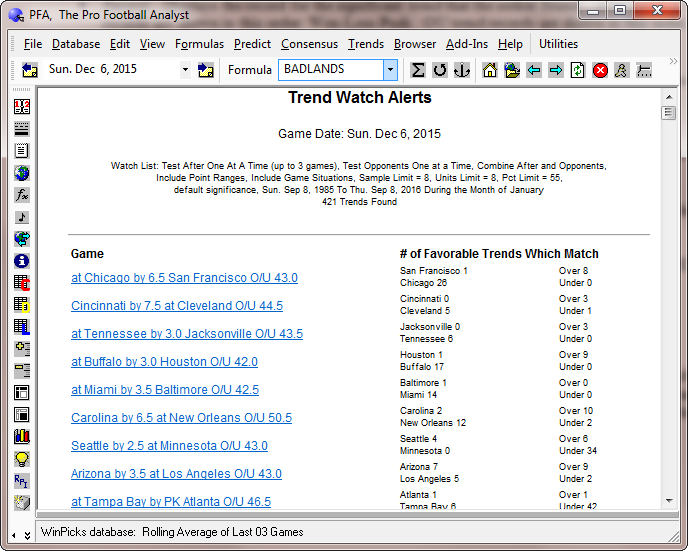Refresh the page with green arrows icon
688x551 pixels.
point(577,70)
